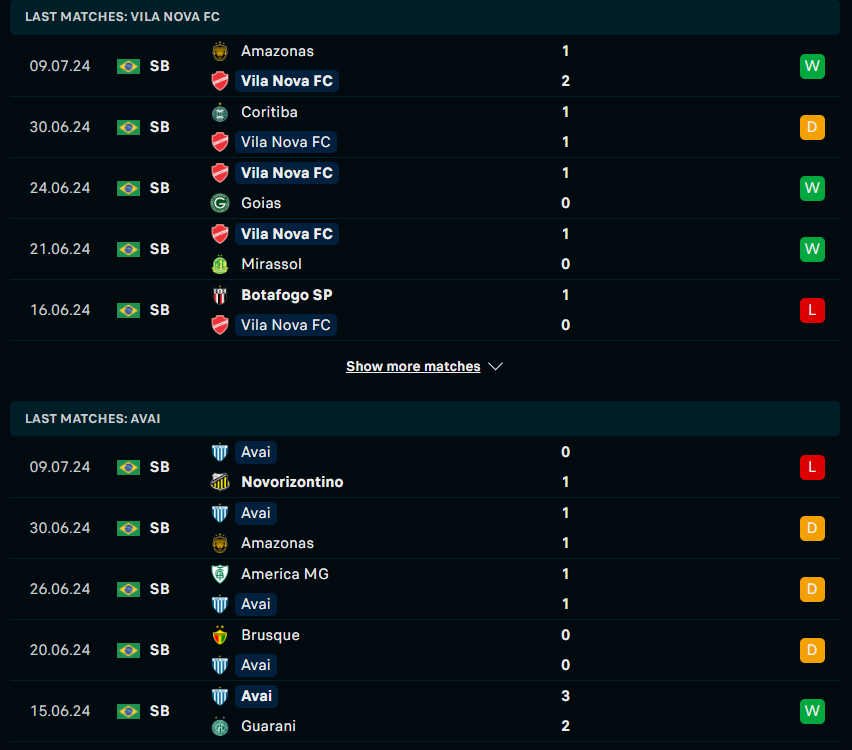The image size is (852, 750).
Task: Click Vila Nova FC crest in Goias match
Action: tap(220, 173)
